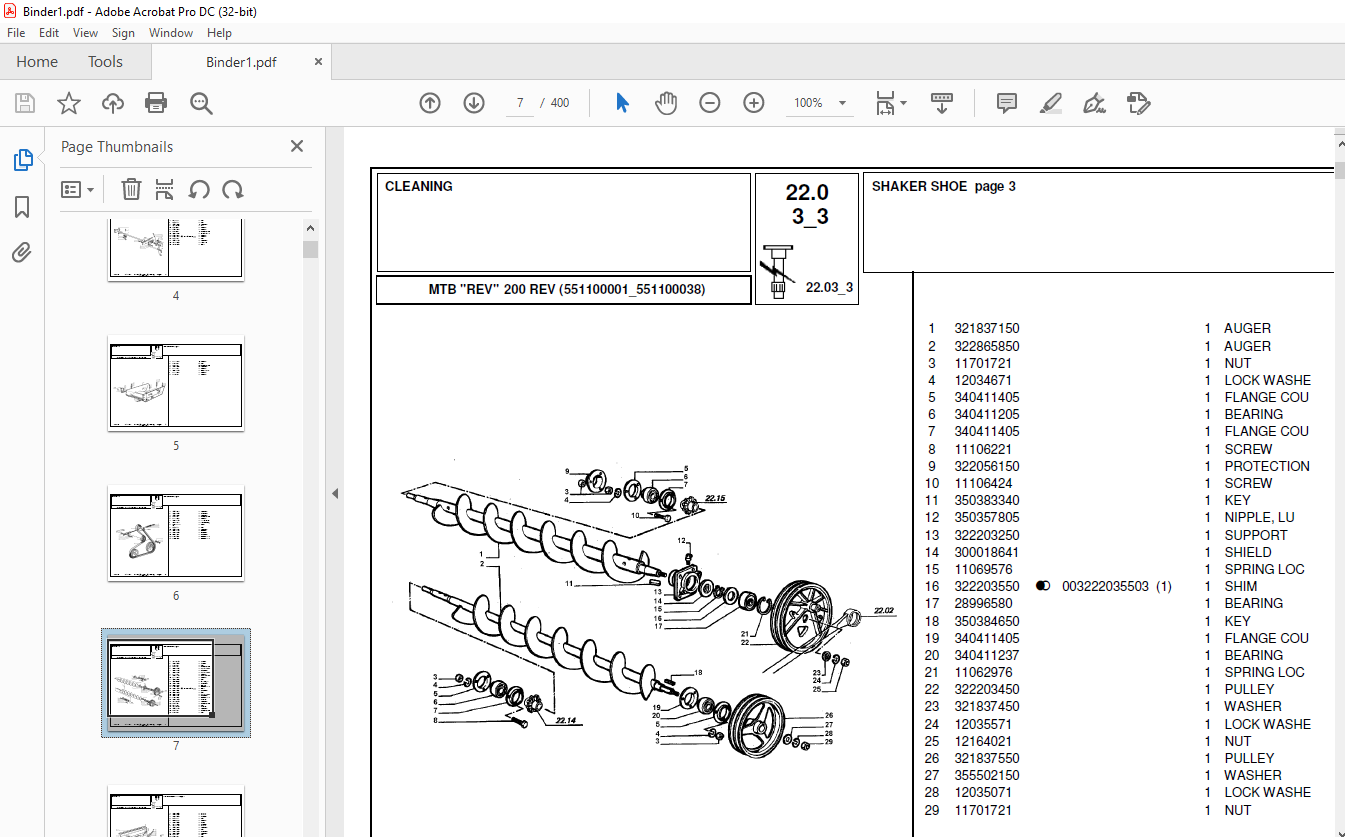Click replacement number 003222035503
This screenshot has height=837, width=1345.
[x=1105, y=586]
